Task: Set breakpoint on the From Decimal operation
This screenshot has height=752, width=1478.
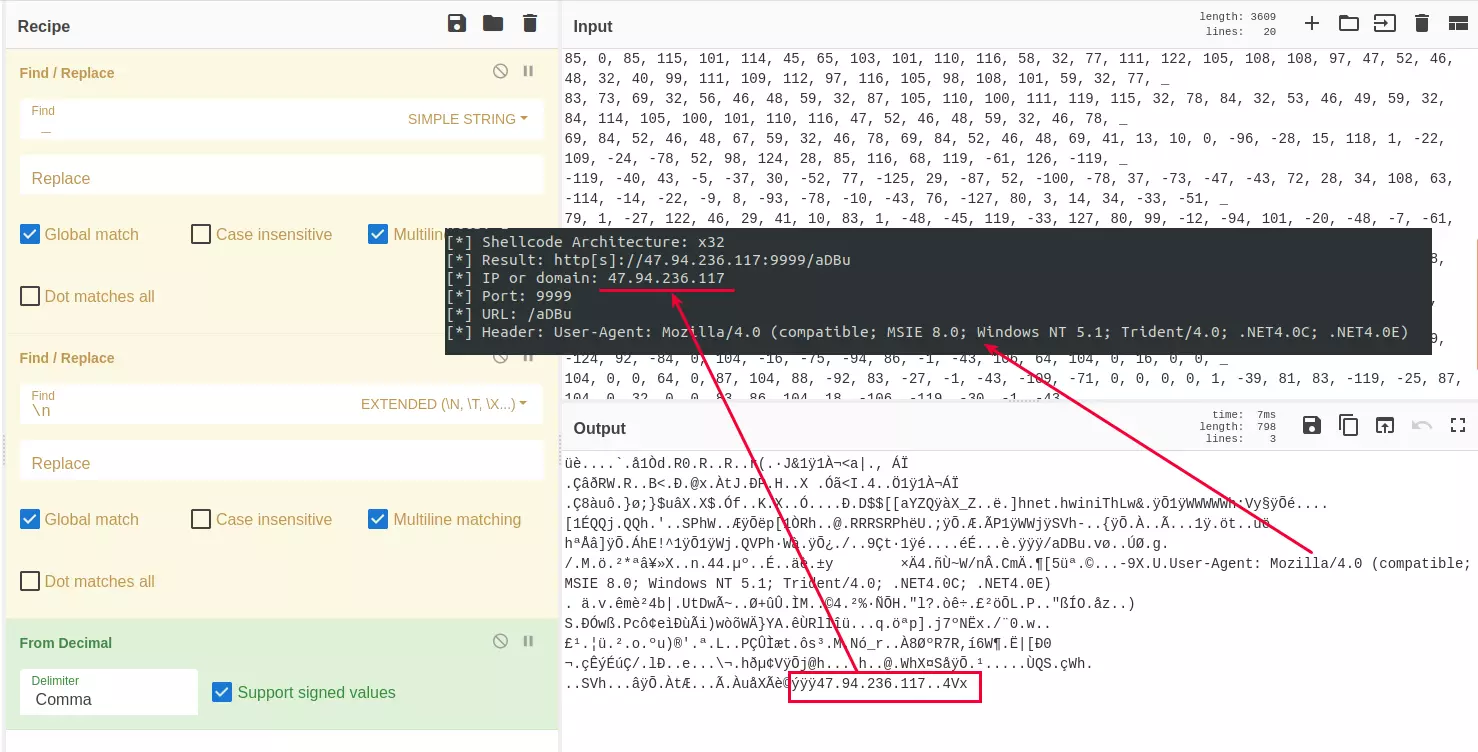Action: click(x=529, y=642)
